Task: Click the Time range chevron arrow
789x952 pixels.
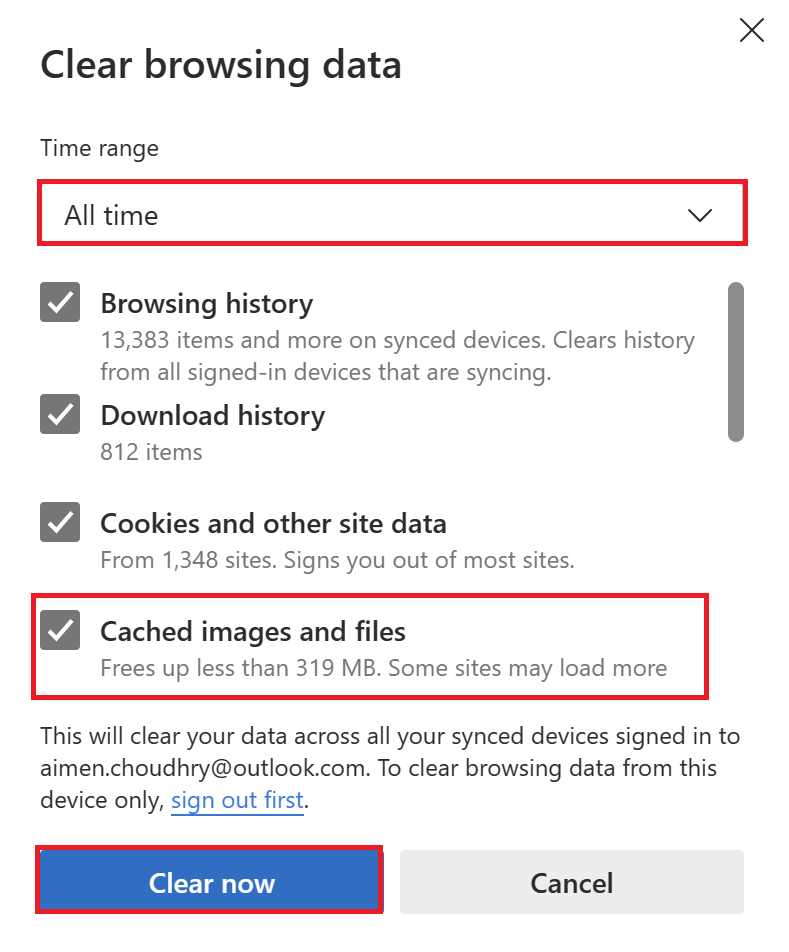Action: 700,215
